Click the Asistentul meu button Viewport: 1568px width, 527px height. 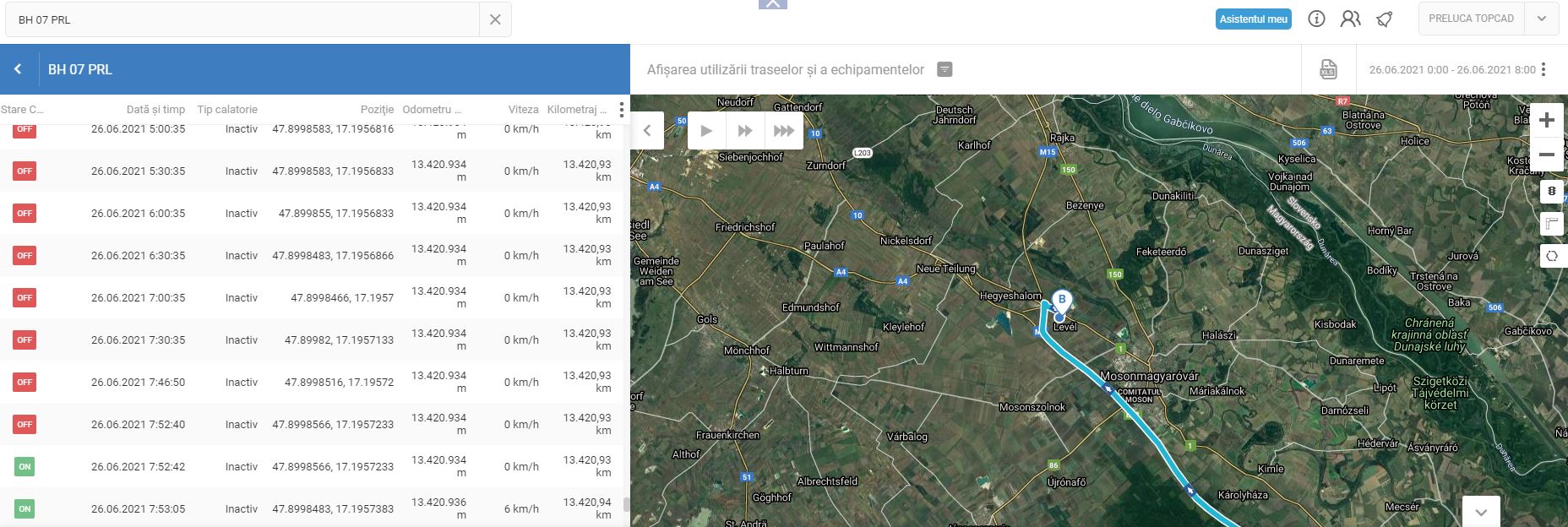click(1253, 19)
